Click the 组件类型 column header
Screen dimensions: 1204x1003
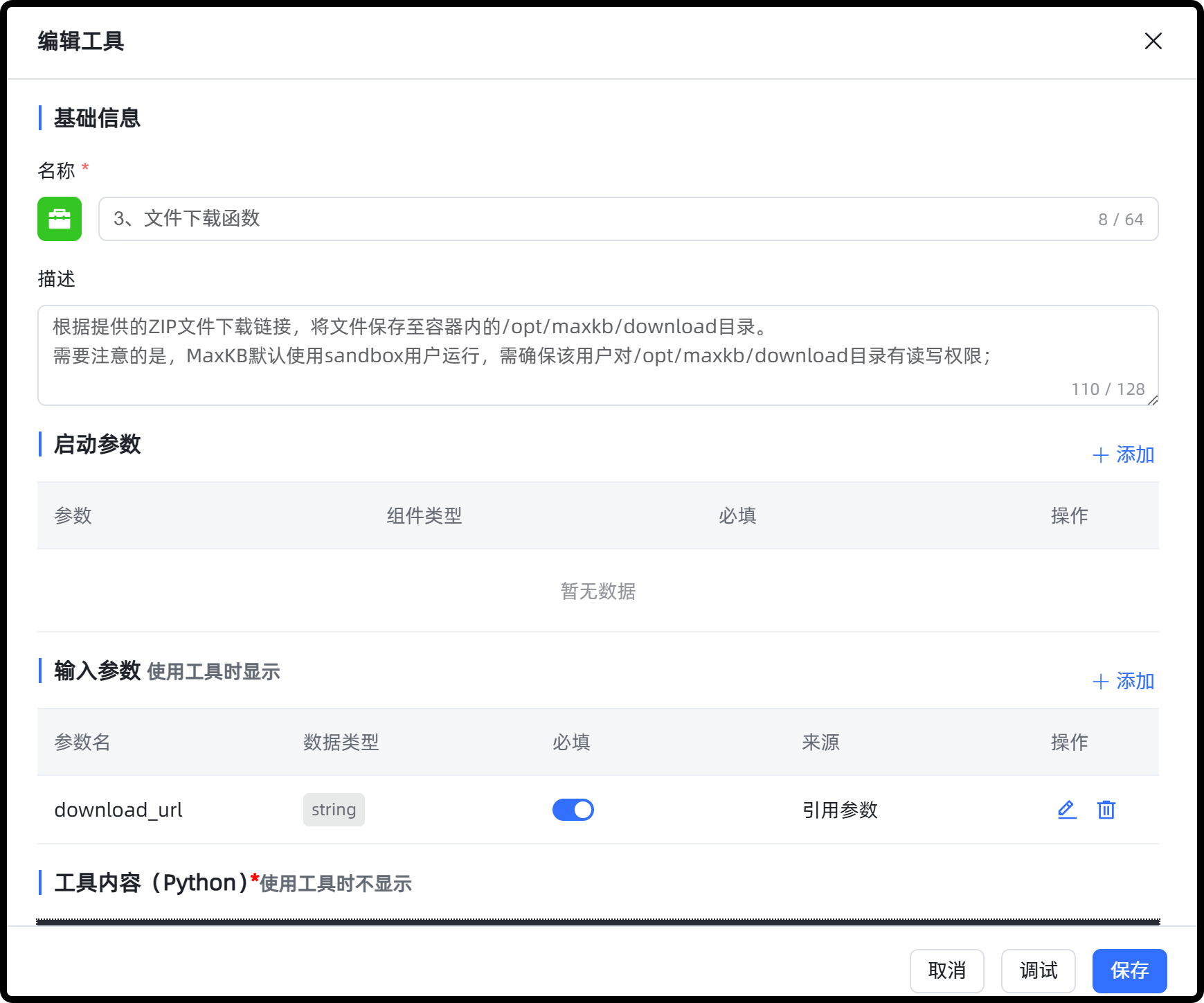point(424,516)
